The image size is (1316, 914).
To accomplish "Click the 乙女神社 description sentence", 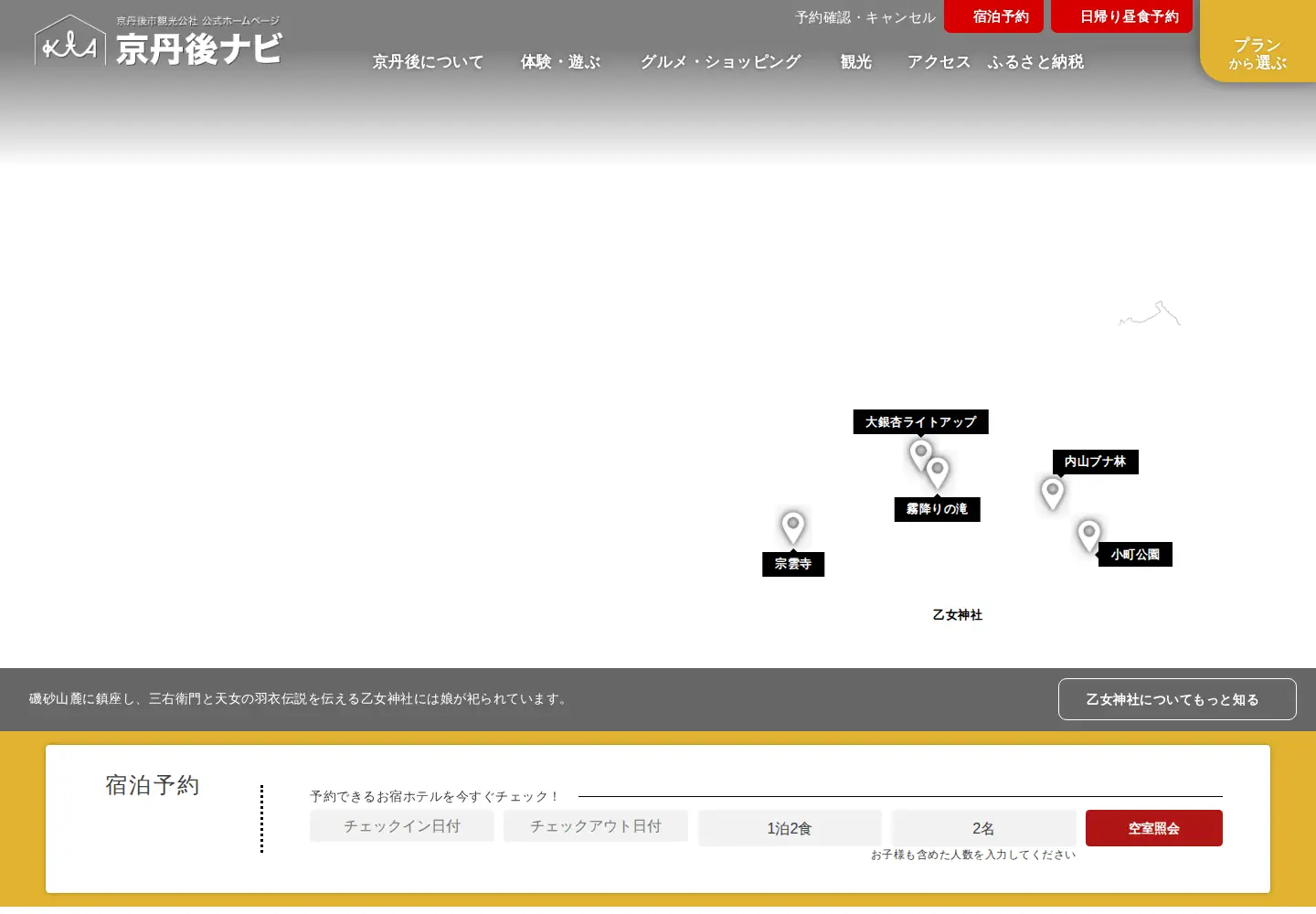I will pyautogui.click(x=301, y=699).
